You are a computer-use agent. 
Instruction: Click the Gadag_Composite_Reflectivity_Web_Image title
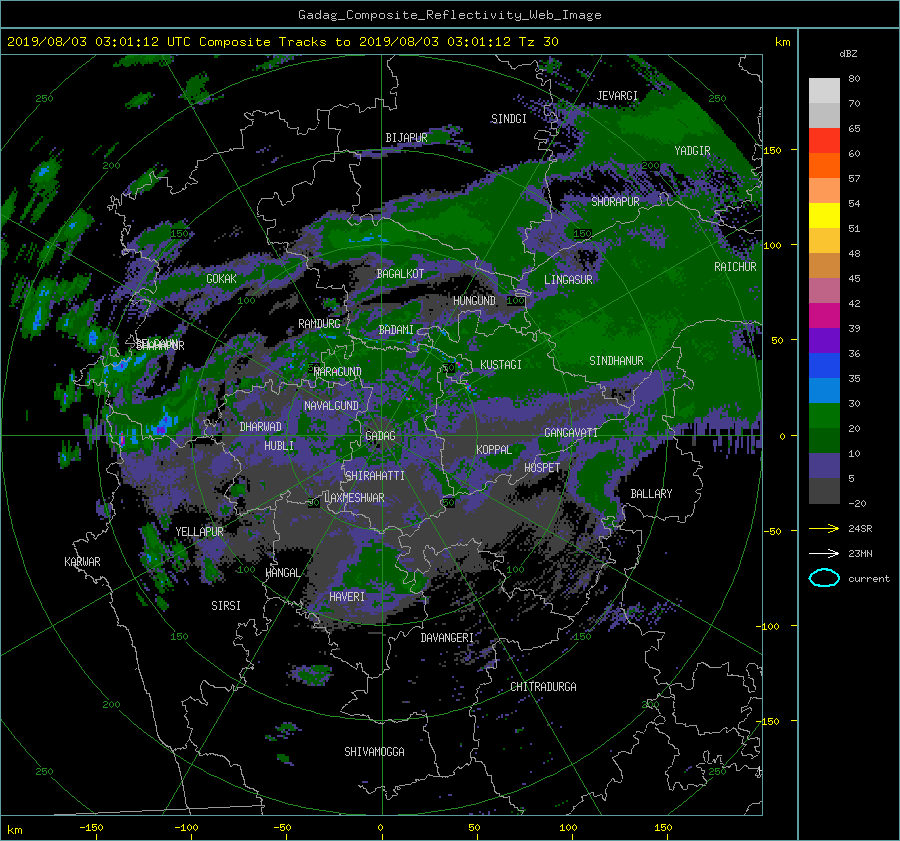[x=449, y=15]
